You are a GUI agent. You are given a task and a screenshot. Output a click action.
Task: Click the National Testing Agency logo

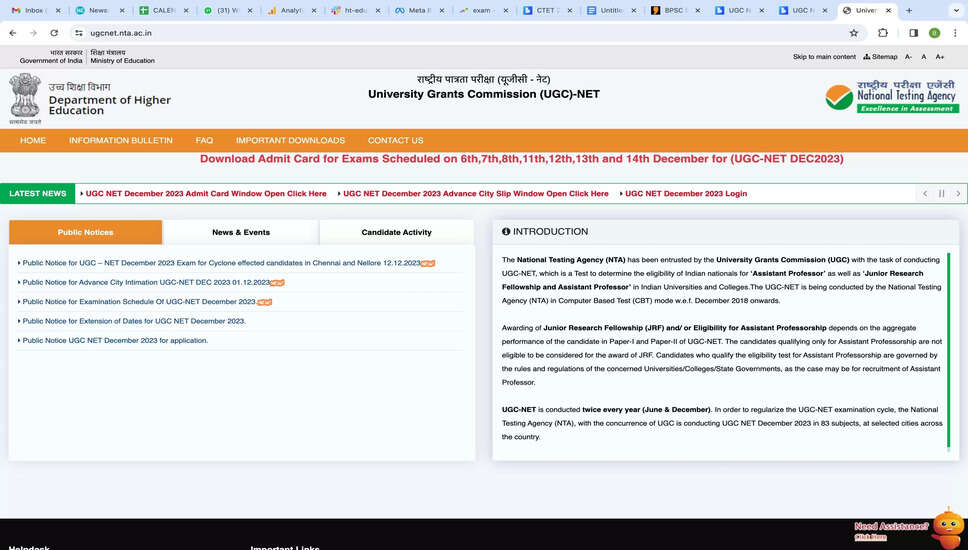point(891,96)
